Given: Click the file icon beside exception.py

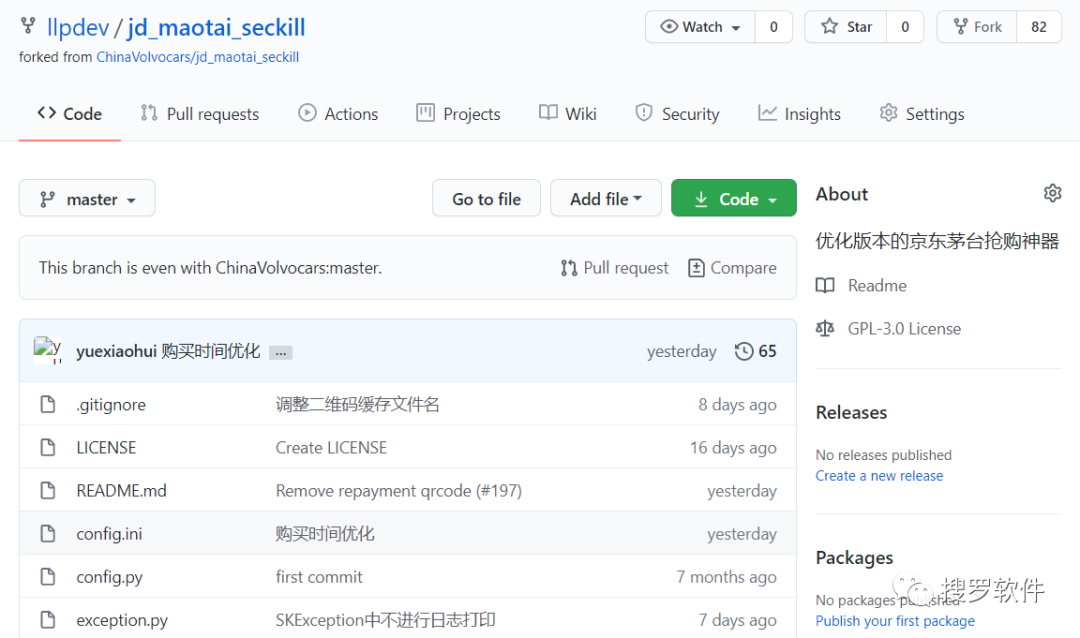Looking at the screenshot, I should (x=48, y=620).
